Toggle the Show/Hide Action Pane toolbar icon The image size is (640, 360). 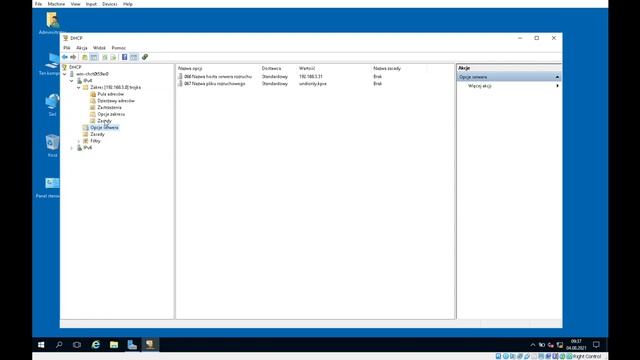[x=134, y=57]
